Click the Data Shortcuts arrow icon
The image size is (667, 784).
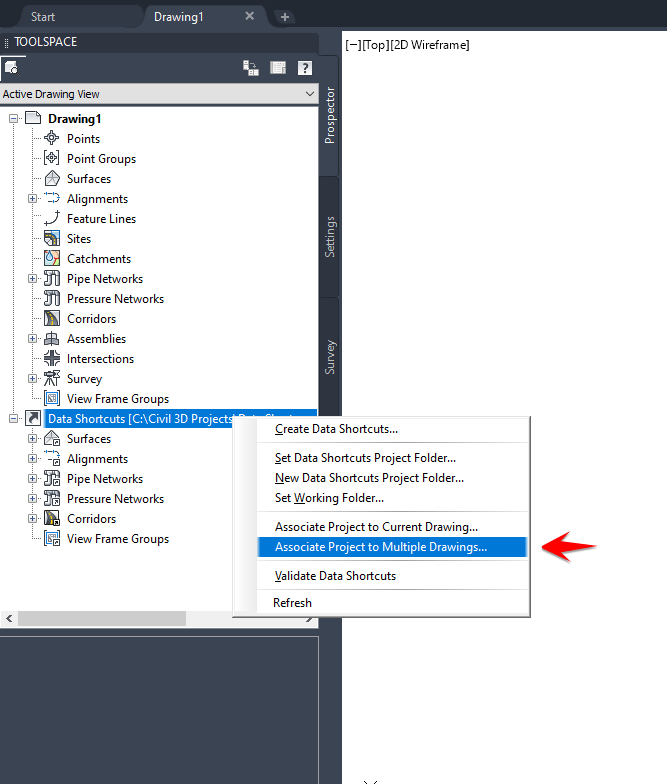pyautogui.click(x=33, y=418)
